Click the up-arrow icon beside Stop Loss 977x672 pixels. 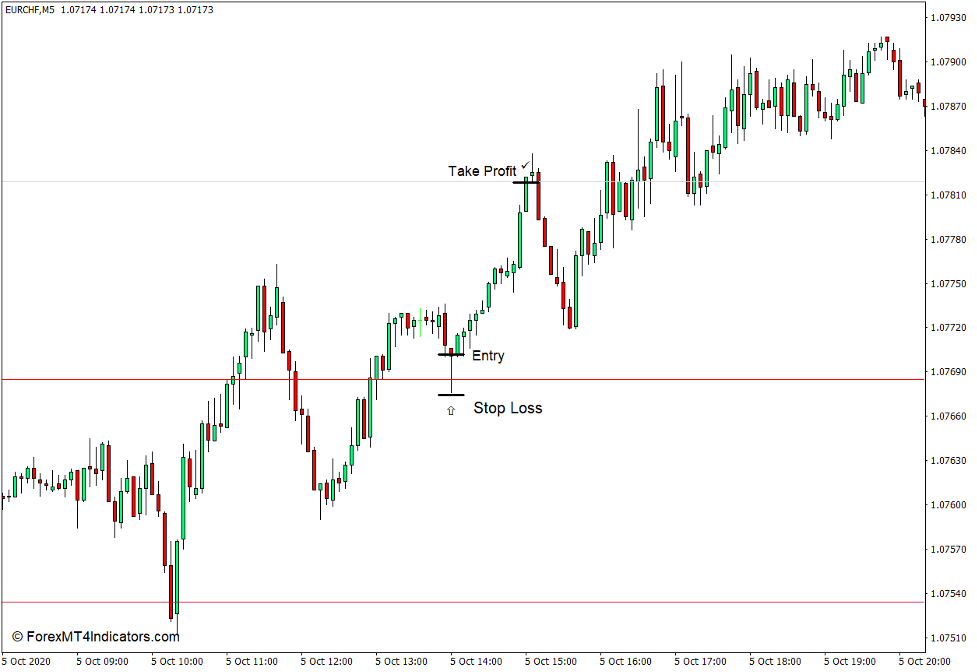click(x=453, y=407)
